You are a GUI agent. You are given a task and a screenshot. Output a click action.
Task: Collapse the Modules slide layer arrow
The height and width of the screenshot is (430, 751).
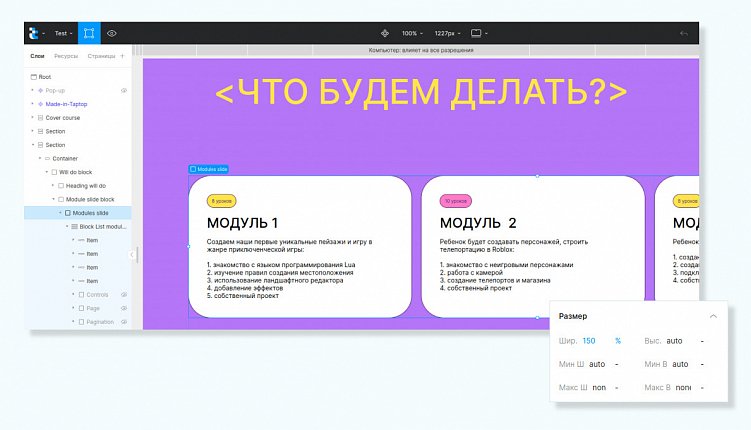click(x=60, y=213)
